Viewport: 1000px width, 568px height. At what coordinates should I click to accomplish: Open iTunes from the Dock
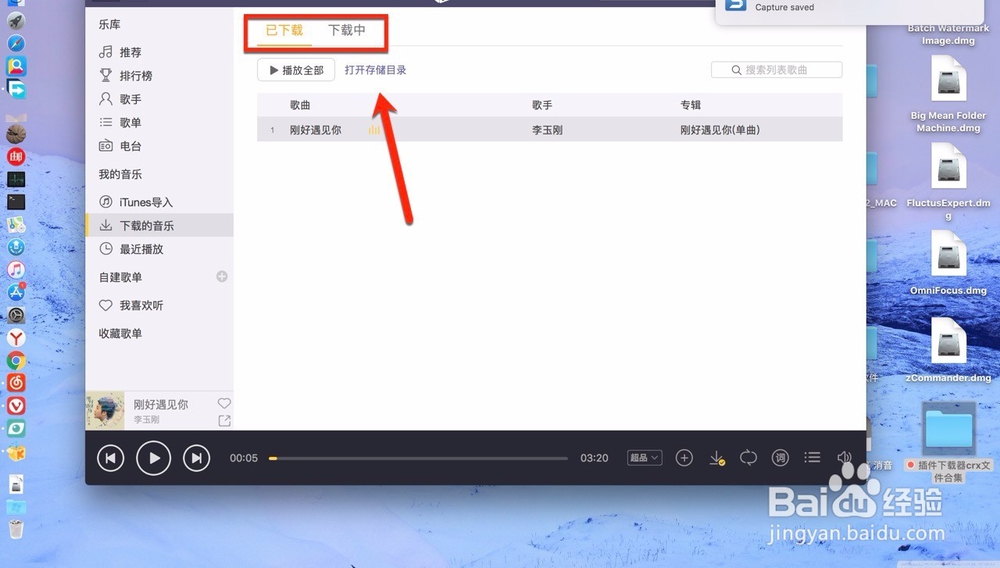(16, 270)
